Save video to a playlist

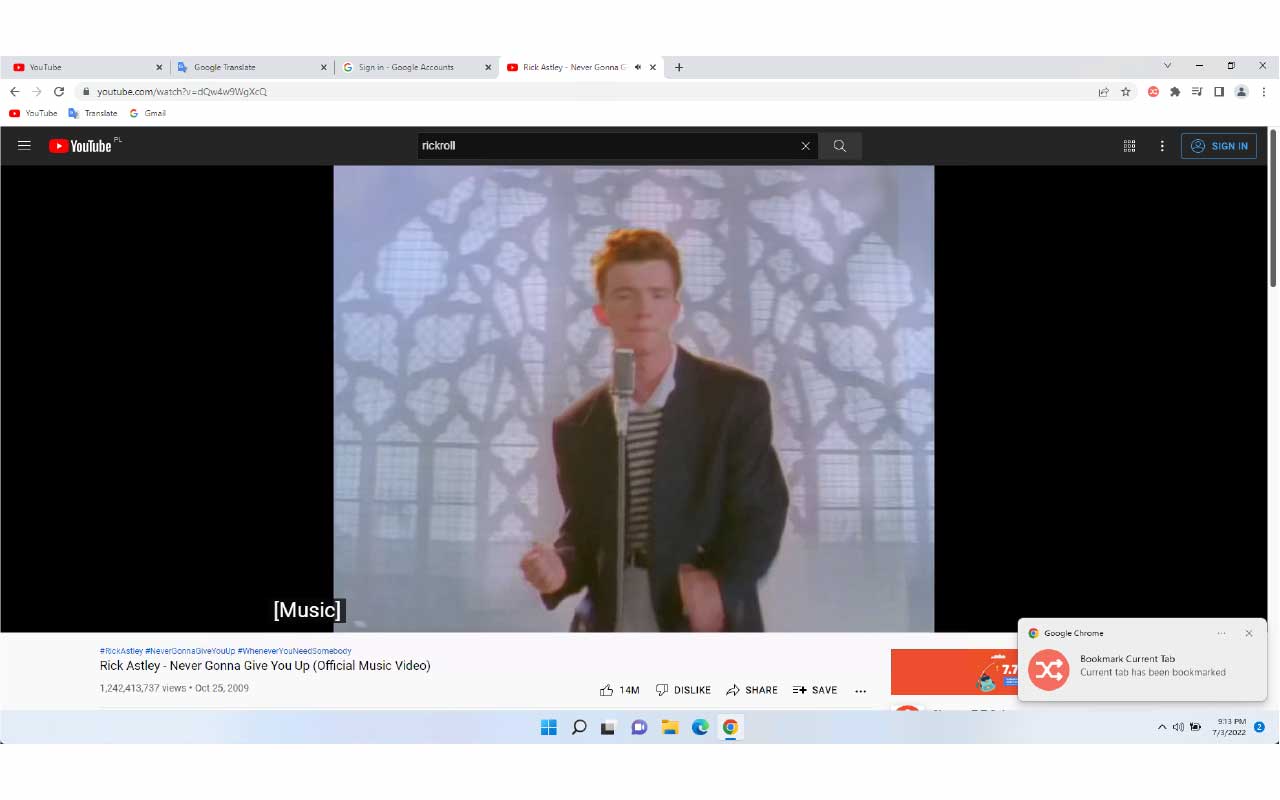tap(815, 690)
